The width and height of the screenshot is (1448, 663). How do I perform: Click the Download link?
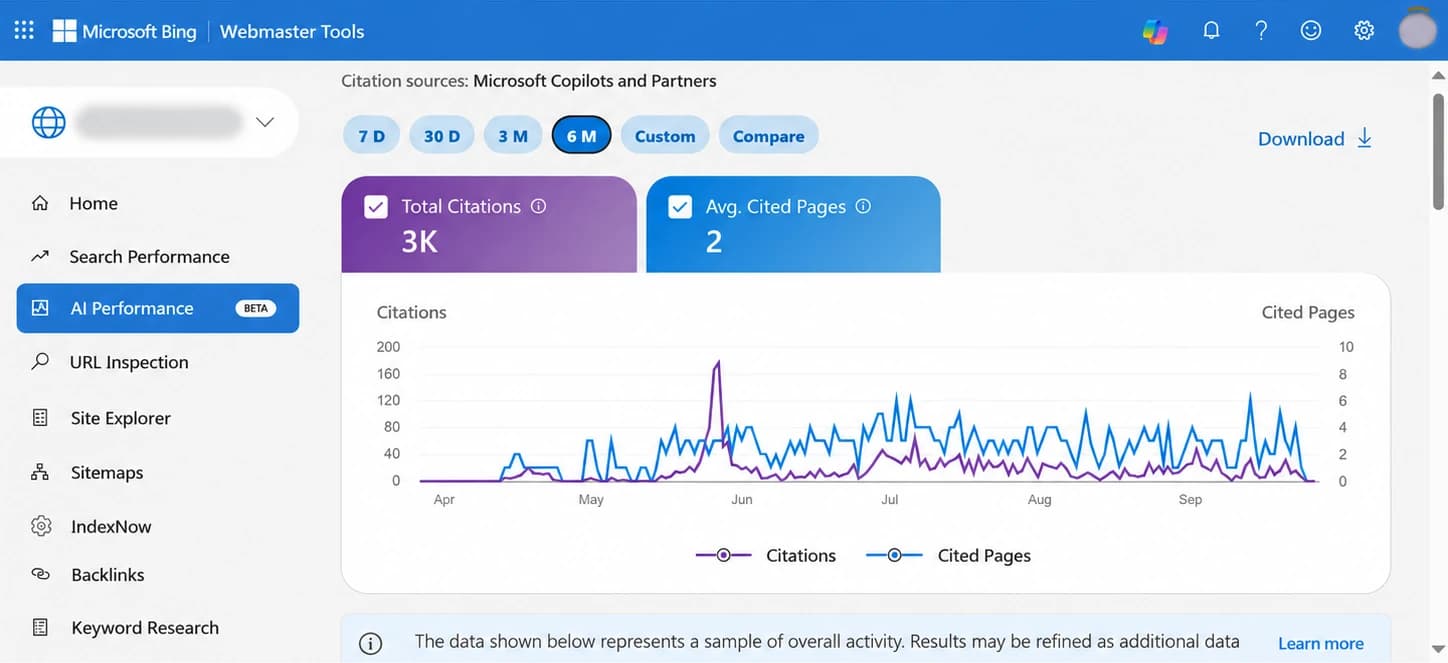coord(1315,138)
